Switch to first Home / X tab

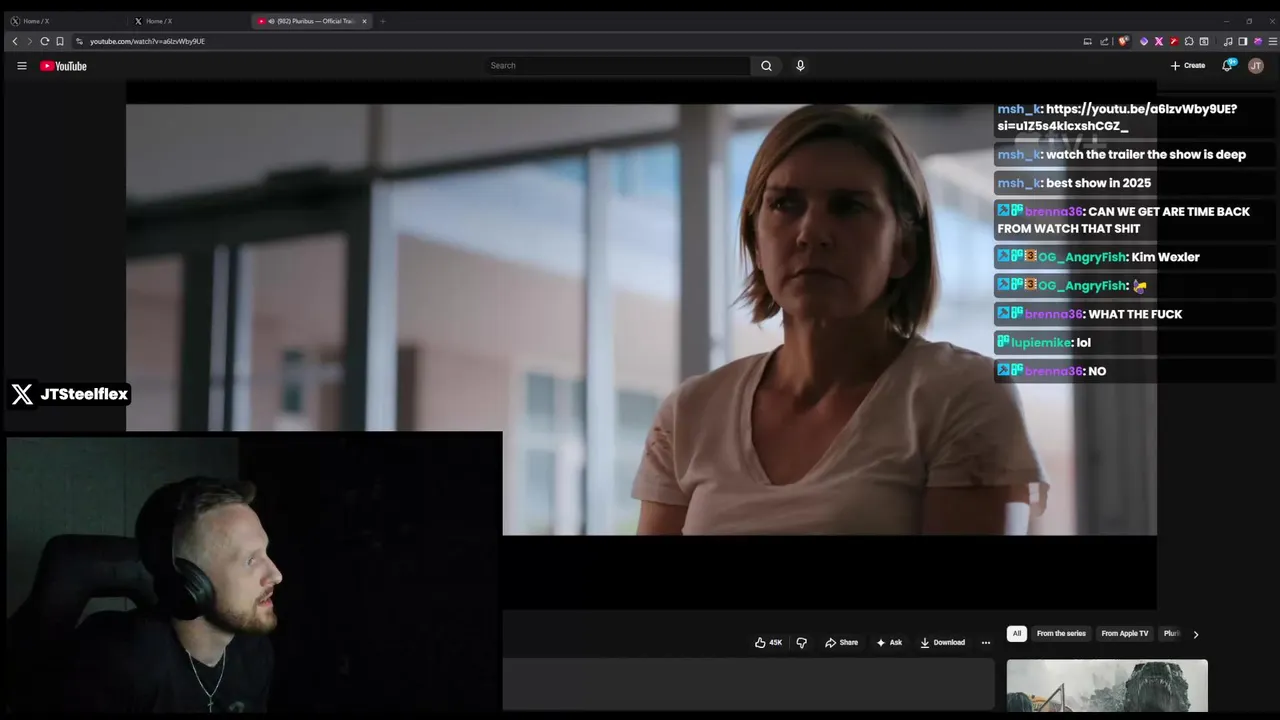pos(66,21)
